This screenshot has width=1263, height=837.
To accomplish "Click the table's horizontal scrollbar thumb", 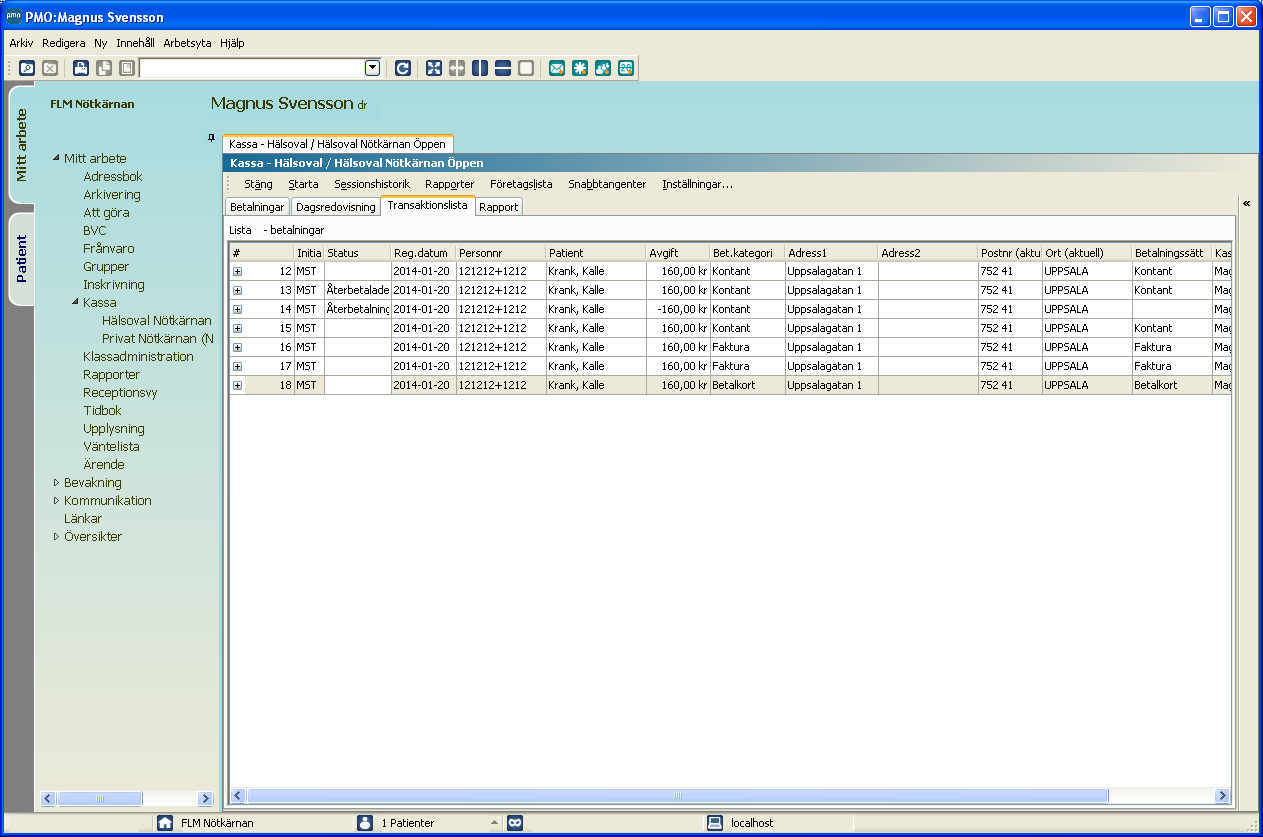I will pyautogui.click(x=677, y=796).
